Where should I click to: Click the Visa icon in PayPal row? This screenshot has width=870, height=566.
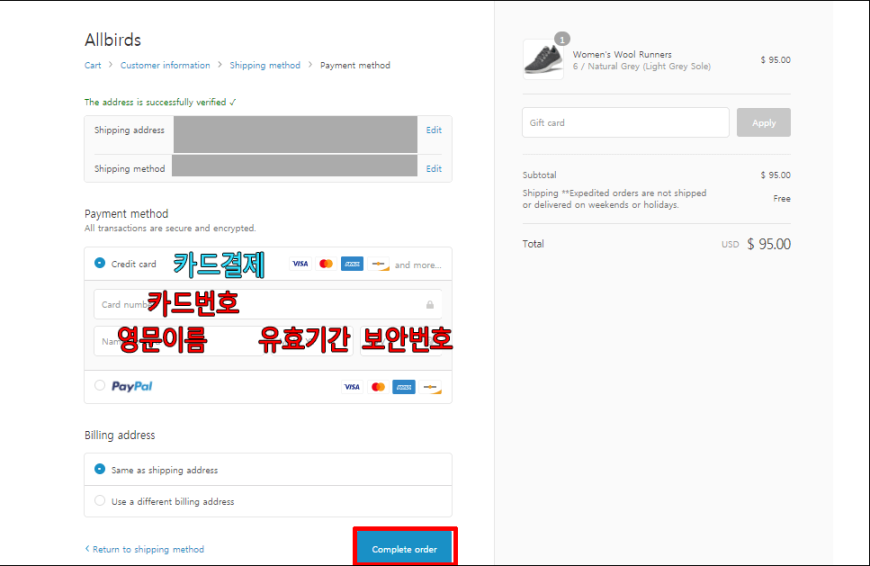pos(352,387)
